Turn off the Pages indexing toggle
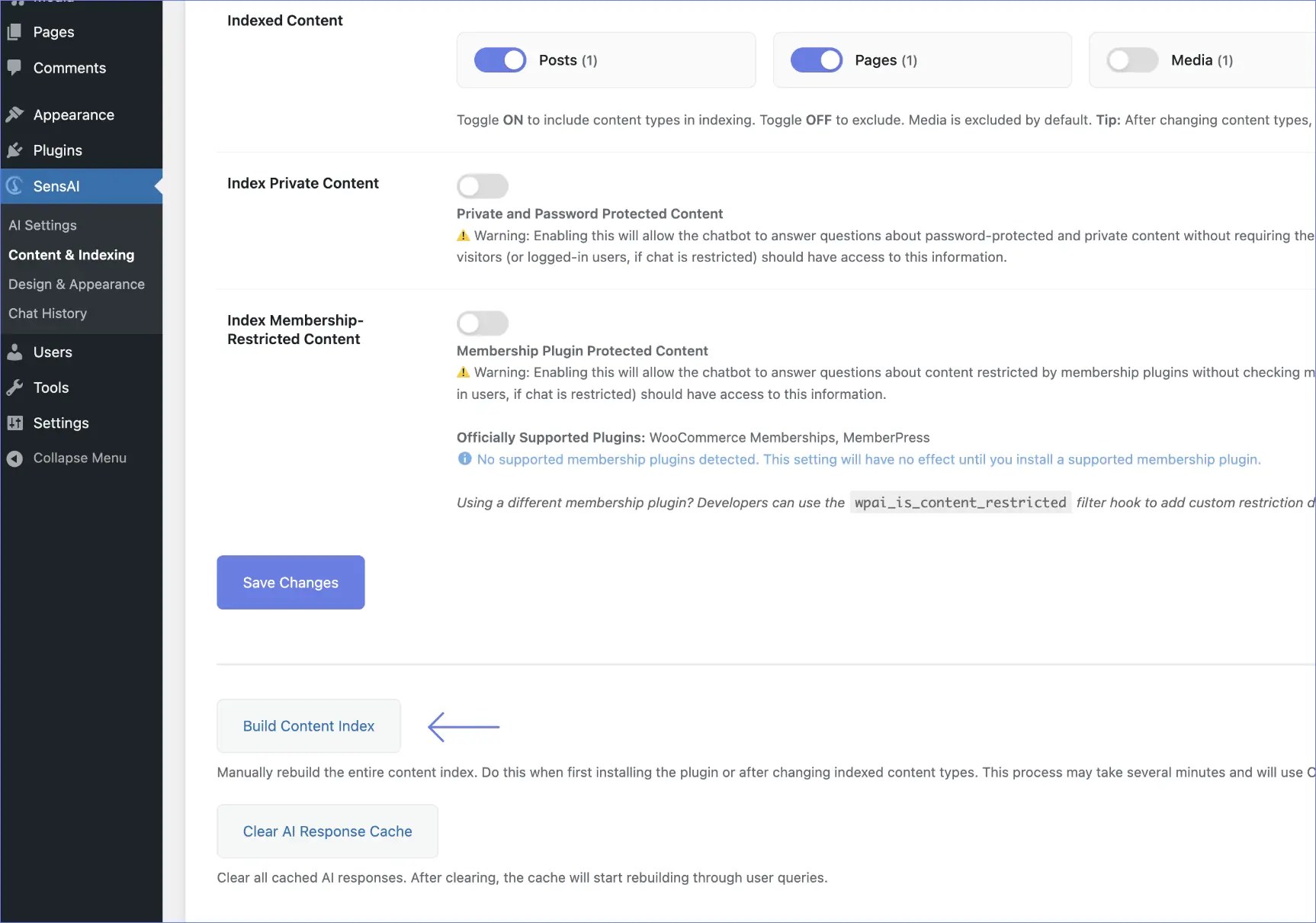Screen dimensions: 1316x923 pos(816,60)
